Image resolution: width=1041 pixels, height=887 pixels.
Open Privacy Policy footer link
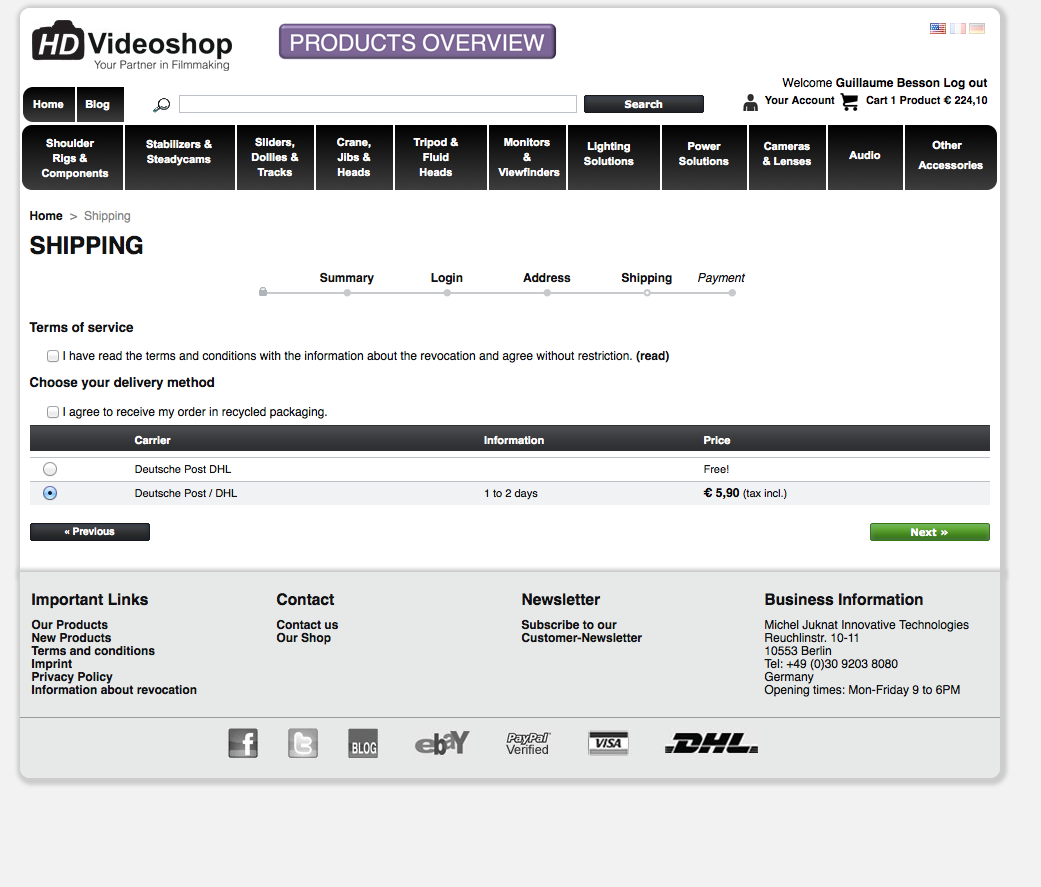tap(72, 677)
